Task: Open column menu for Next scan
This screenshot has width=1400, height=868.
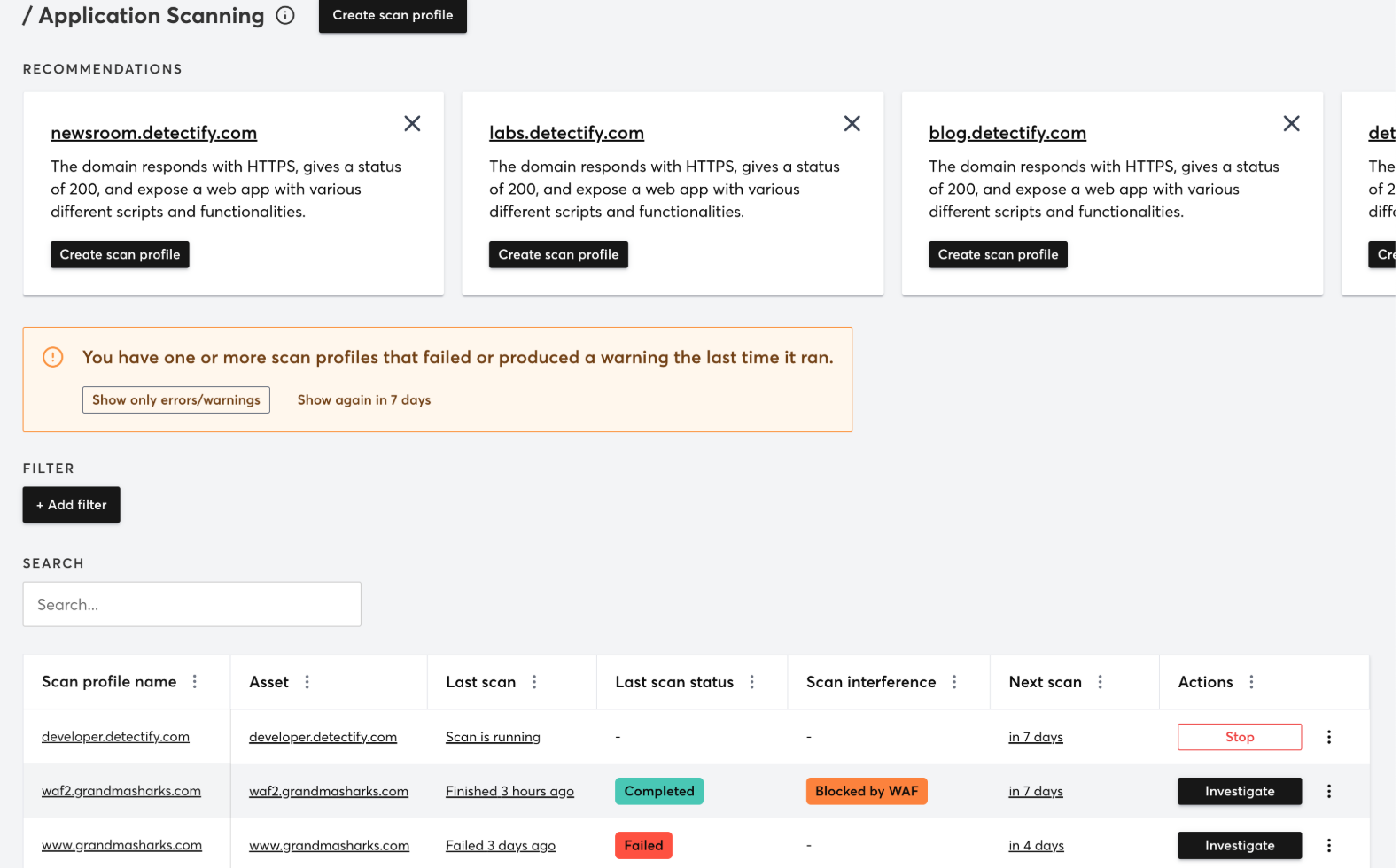Action: (1101, 681)
